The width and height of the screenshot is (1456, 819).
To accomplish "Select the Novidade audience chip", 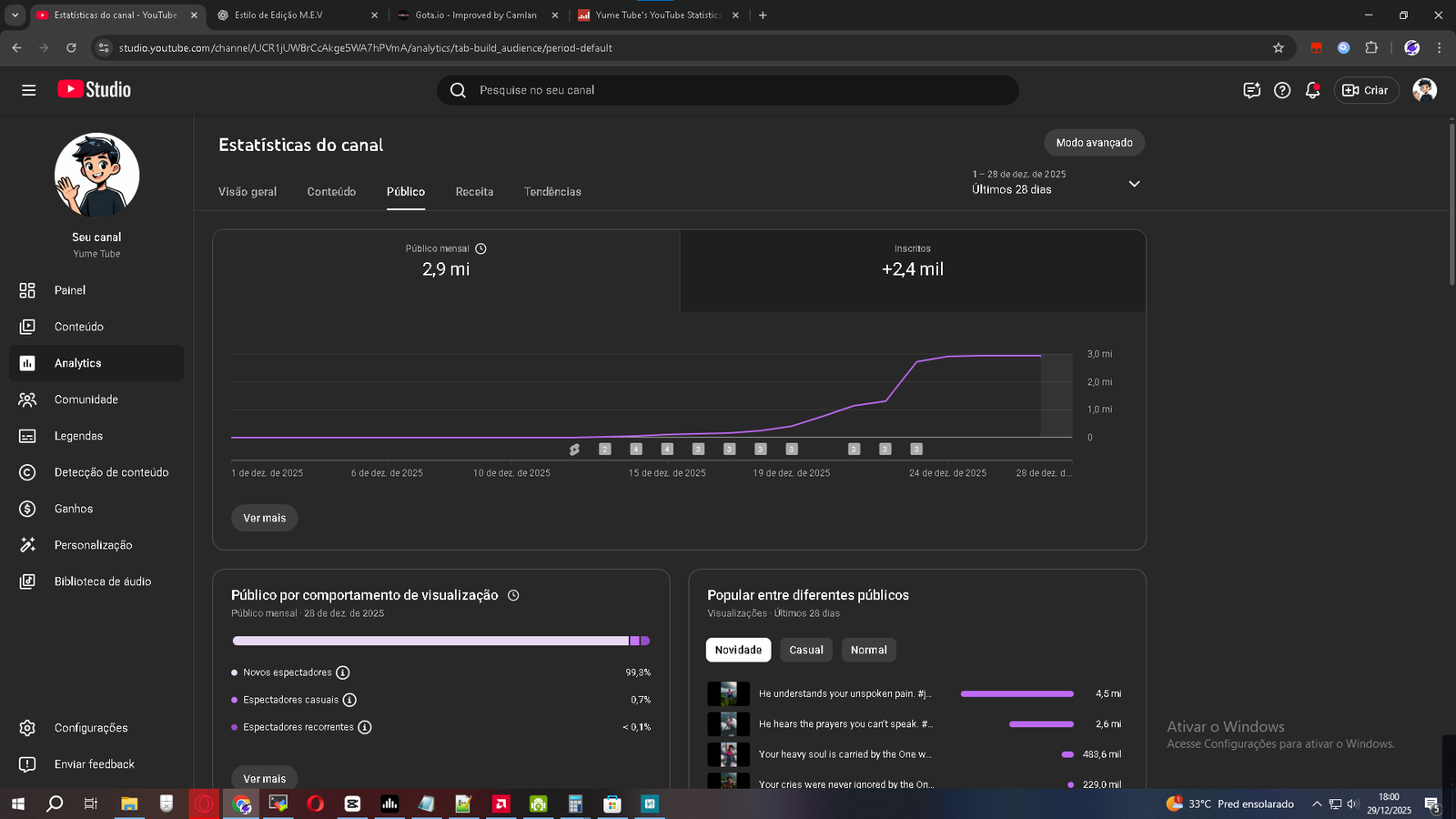I will (738, 650).
